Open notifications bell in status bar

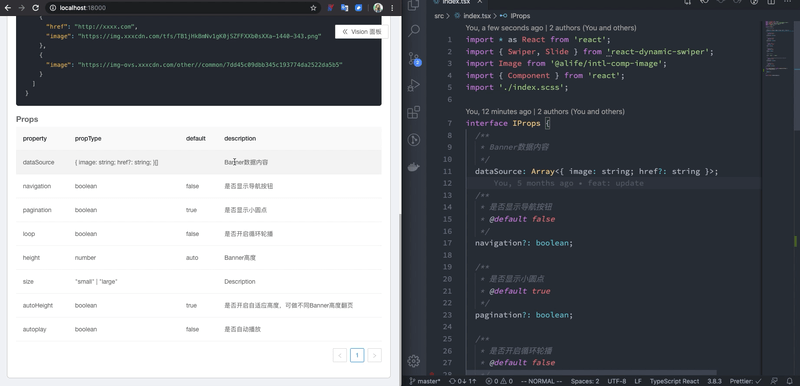coord(790,381)
